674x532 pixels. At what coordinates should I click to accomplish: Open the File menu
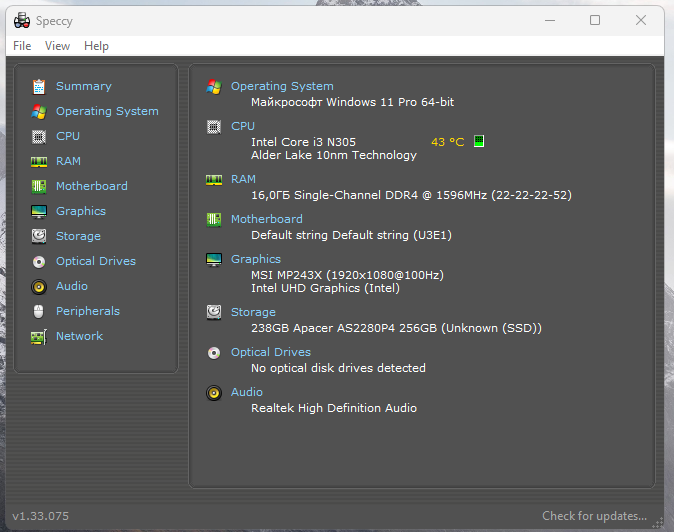[22, 46]
